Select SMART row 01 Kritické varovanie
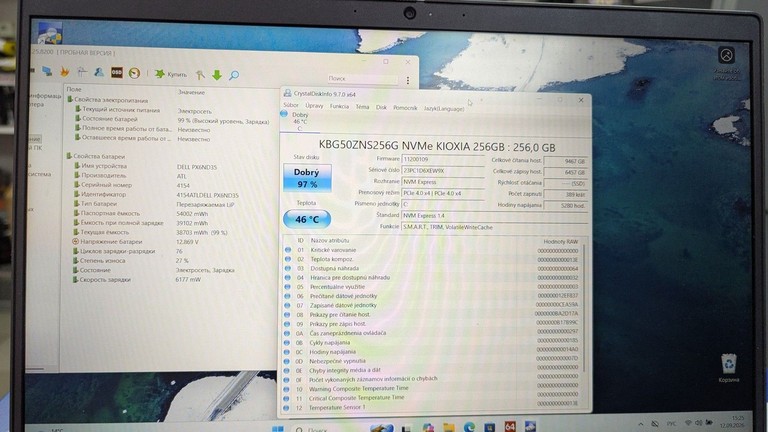This screenshot has width=768, height=432. 431,250
